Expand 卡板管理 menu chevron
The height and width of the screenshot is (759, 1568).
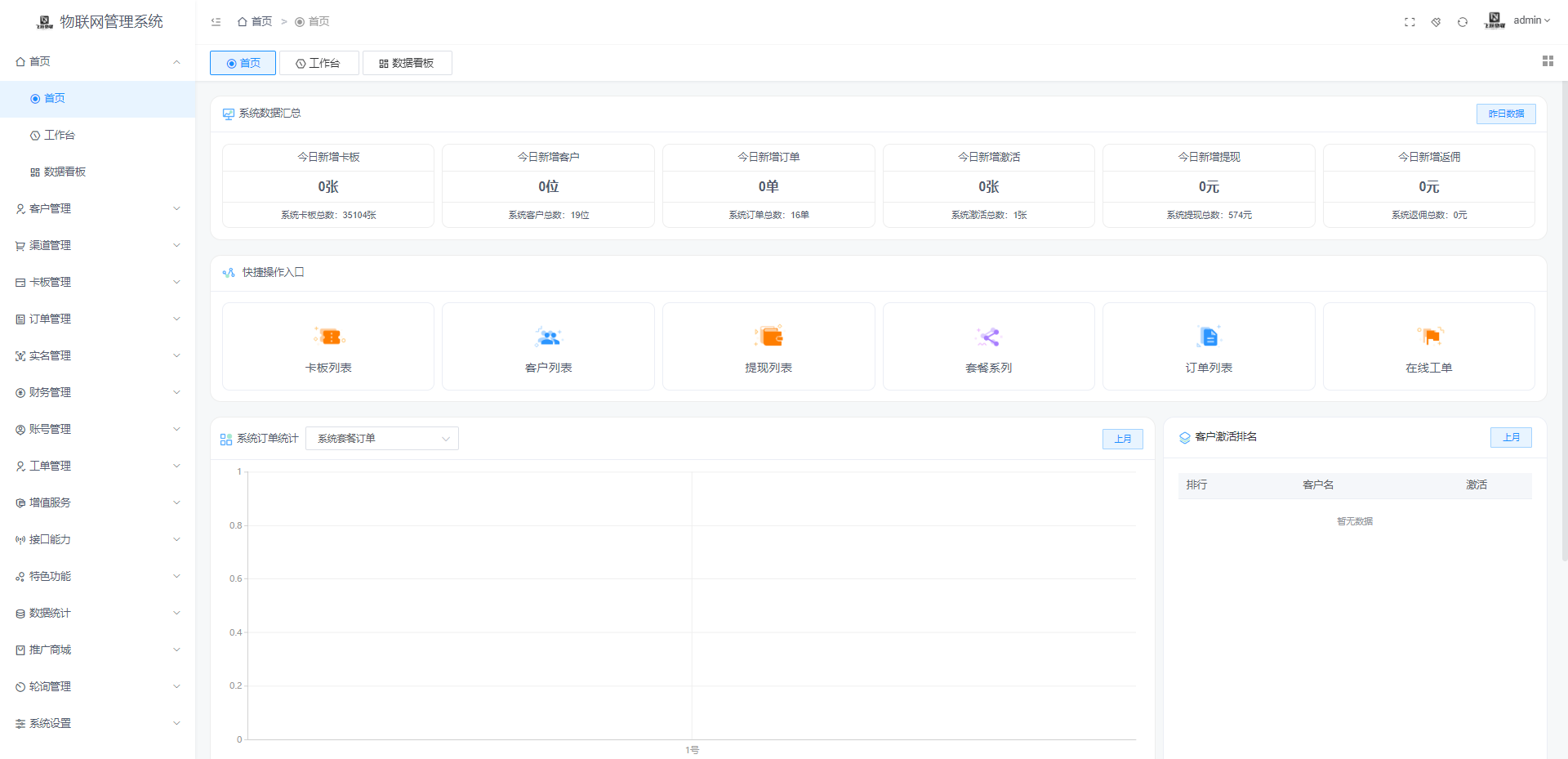click(176, 283)
